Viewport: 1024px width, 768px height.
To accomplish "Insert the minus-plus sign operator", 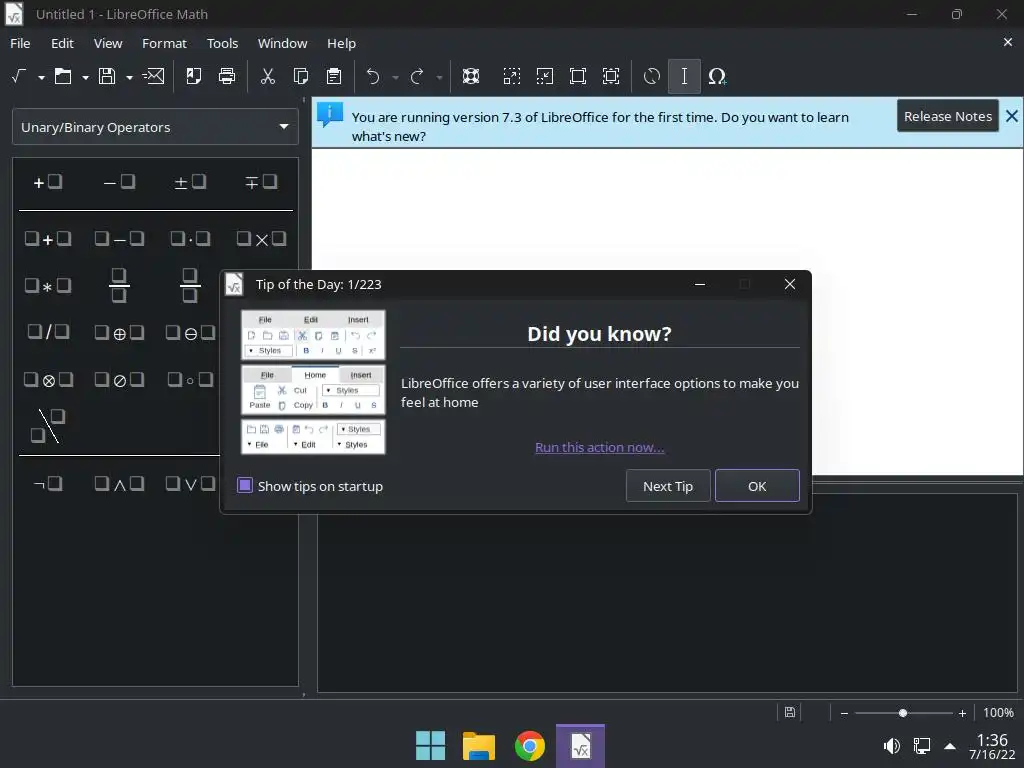I will coord(261,182).
